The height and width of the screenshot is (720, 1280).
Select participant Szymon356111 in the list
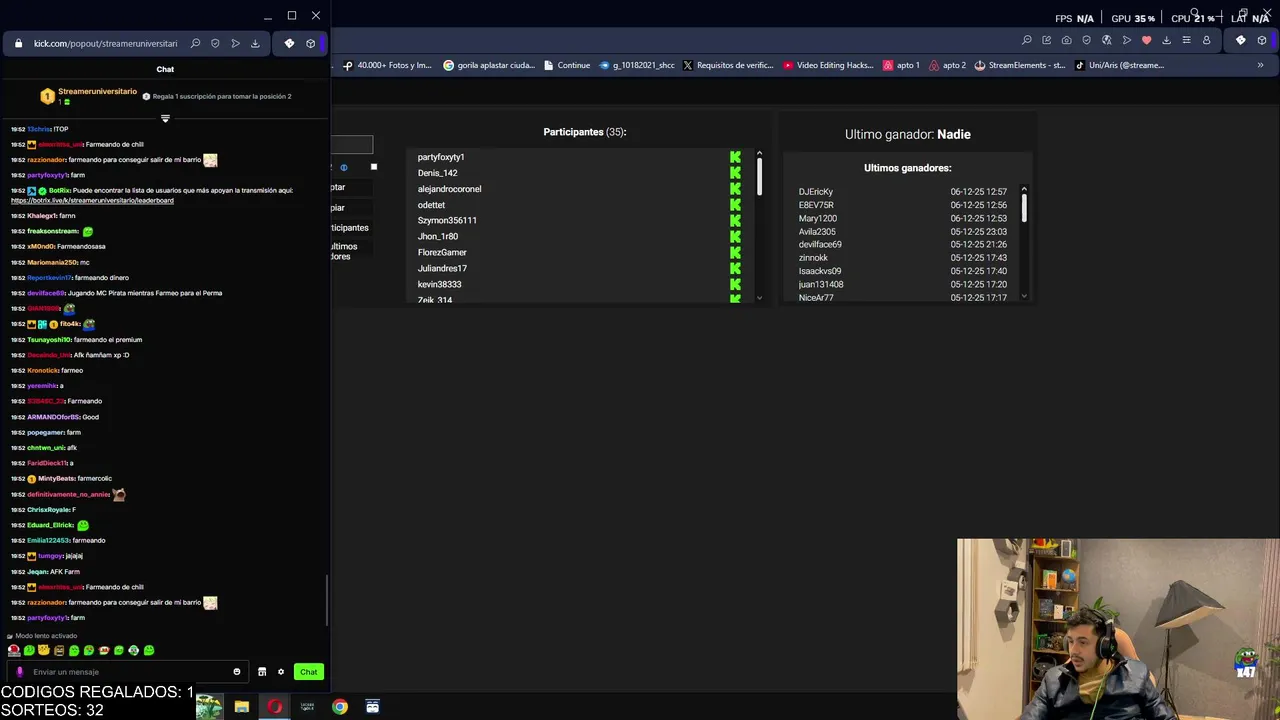[x=447, y=220]
